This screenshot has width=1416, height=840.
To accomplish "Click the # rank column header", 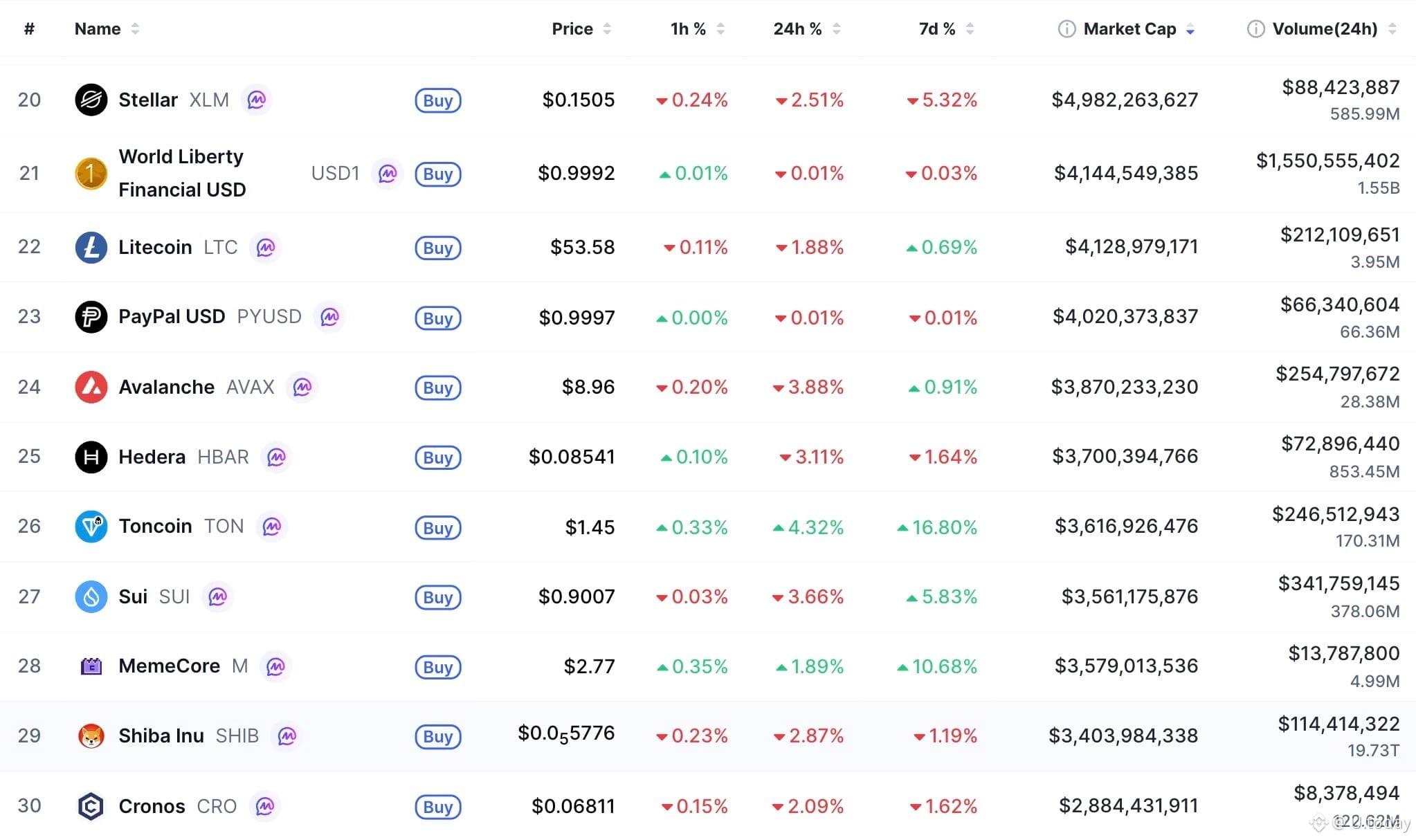I will (29, 28).
